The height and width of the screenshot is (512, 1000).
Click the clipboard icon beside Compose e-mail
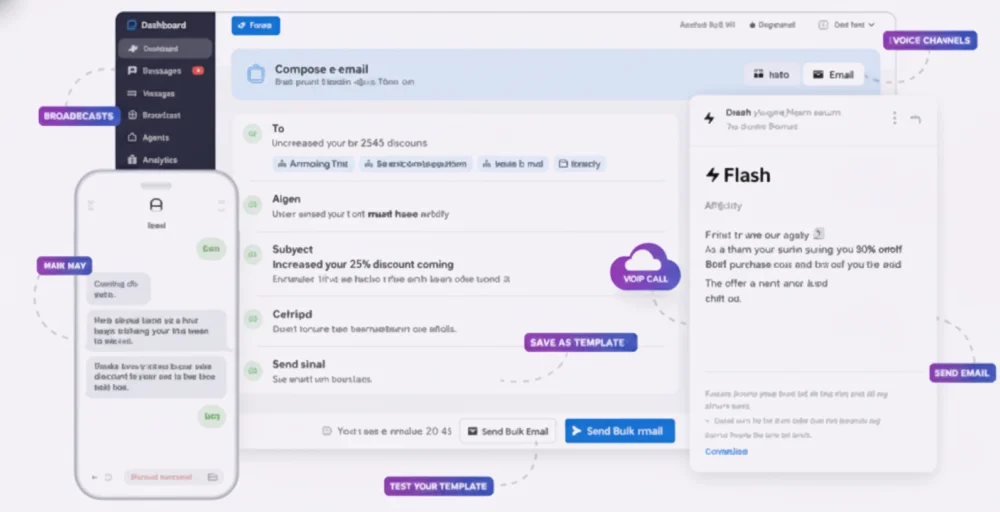tap(256, 74)
